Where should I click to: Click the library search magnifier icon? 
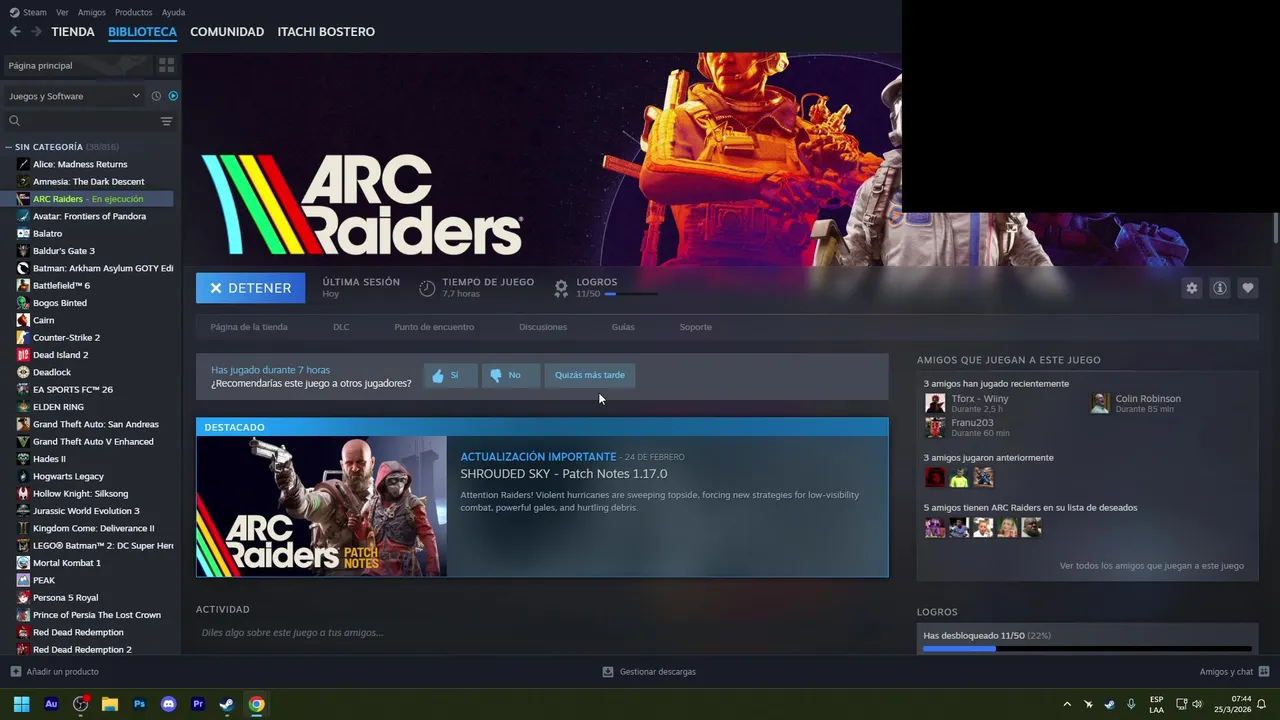14,121
